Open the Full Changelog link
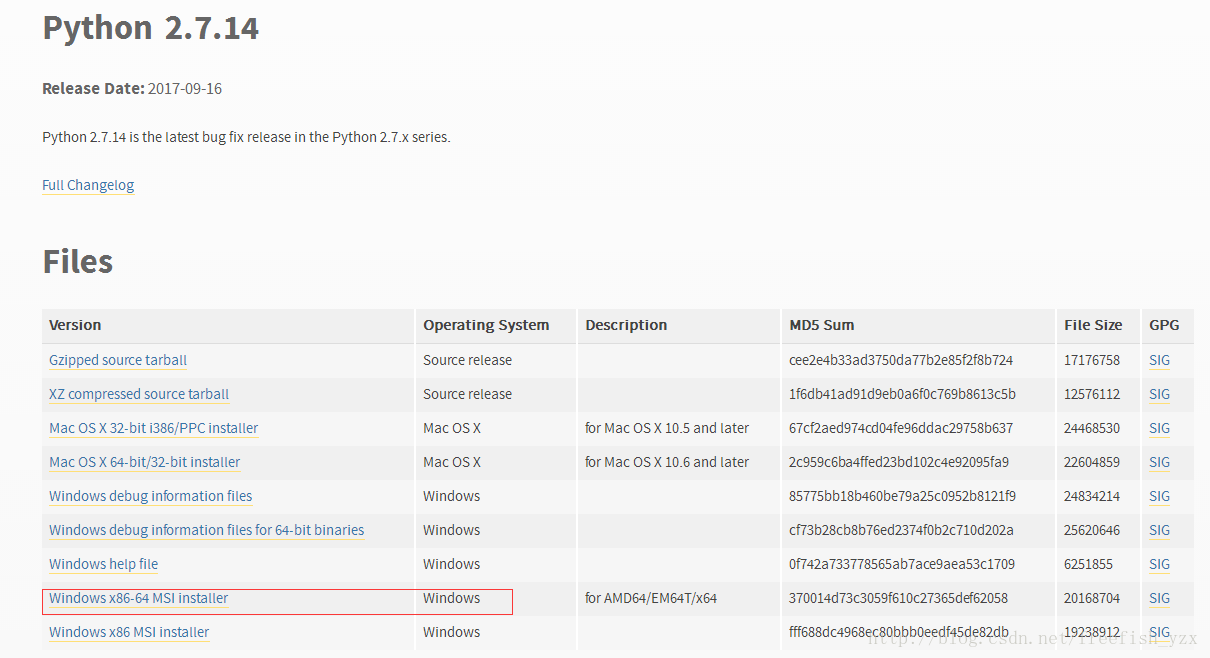Image resolution: width=1210 pixels, height=658 pixels. [88, 185]
